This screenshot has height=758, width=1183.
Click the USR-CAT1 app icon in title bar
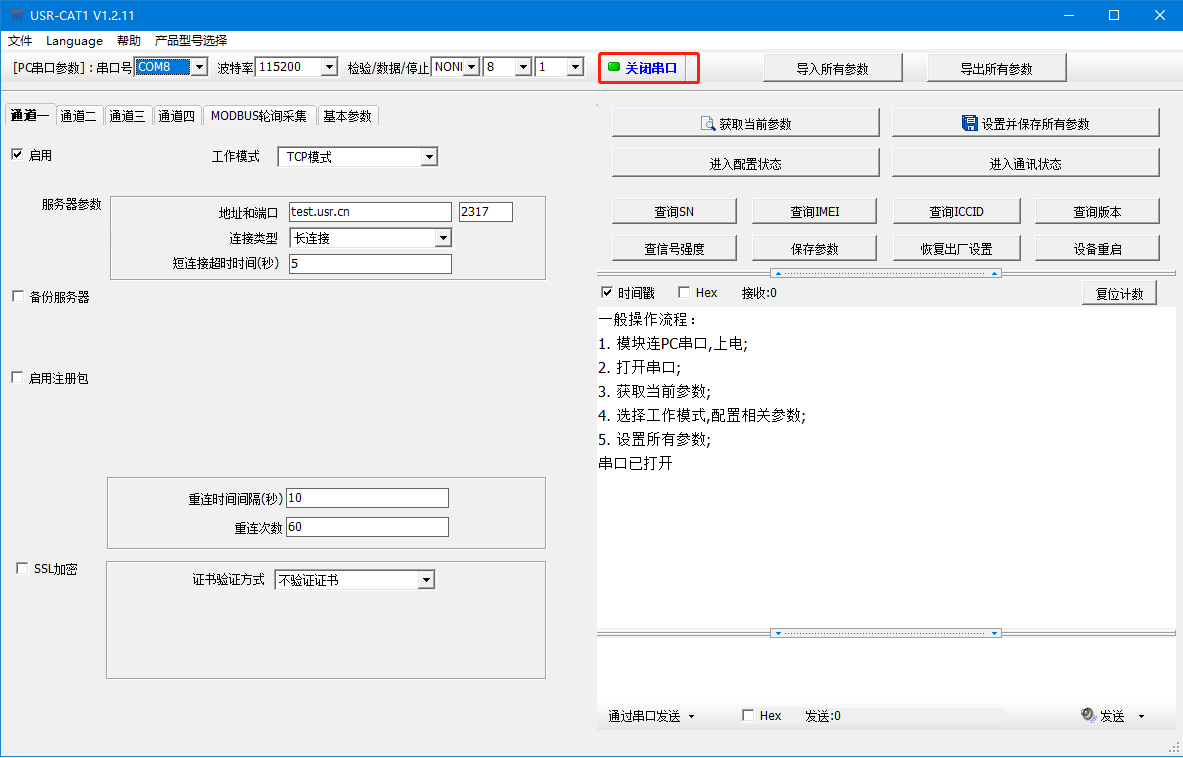(x=15, y=15)
